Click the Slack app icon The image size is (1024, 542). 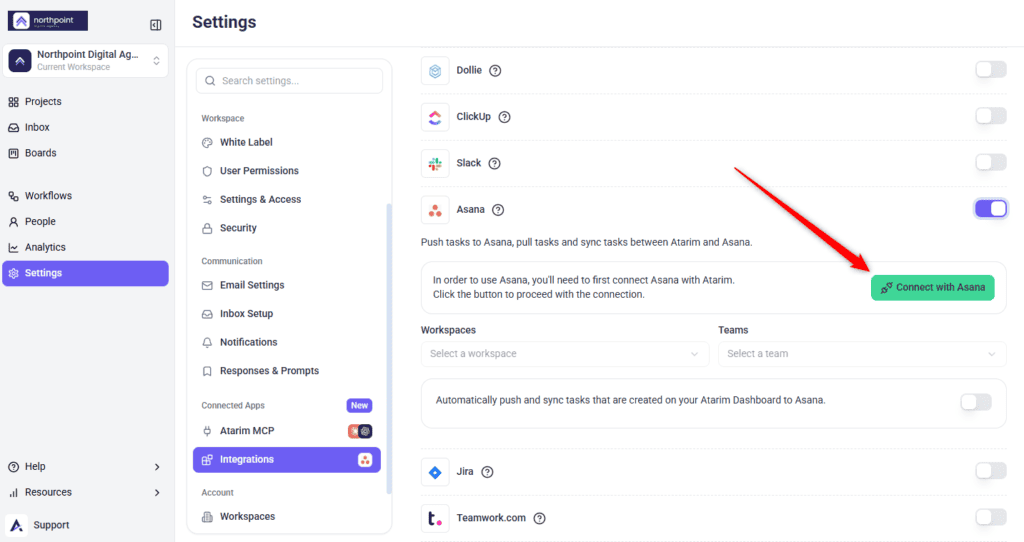[x=435, y=163]
